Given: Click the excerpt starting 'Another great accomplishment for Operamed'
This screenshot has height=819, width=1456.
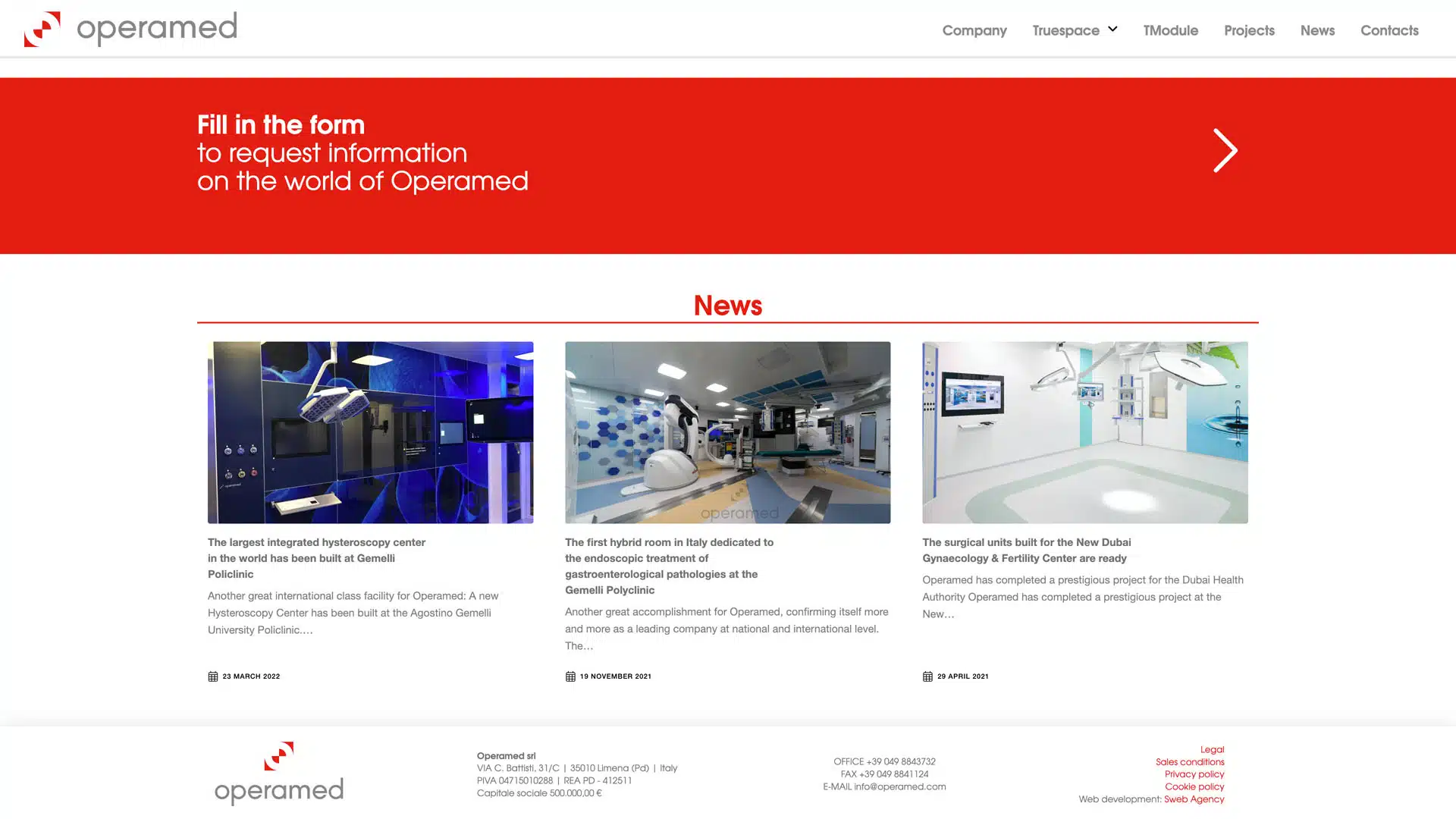Looking at the screenshot, I should click(x=726, y=629).
